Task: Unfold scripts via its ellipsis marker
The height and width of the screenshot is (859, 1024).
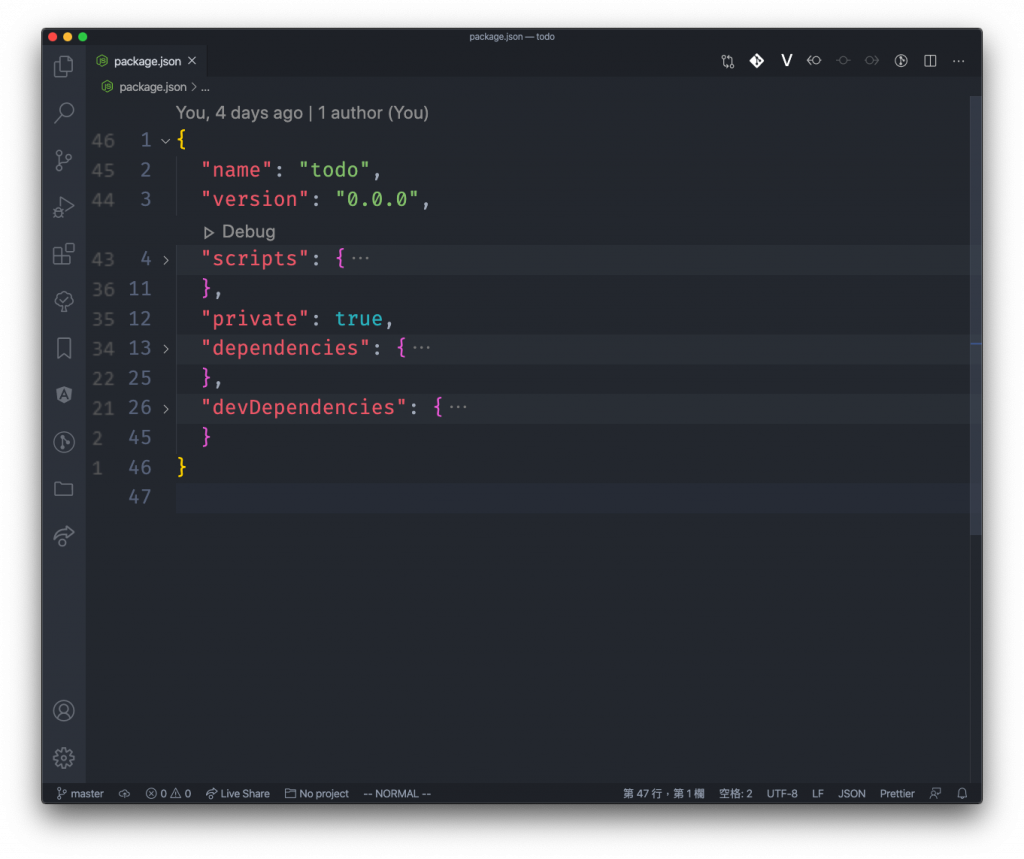Action: pyautogui.click(x=360, y=259)
